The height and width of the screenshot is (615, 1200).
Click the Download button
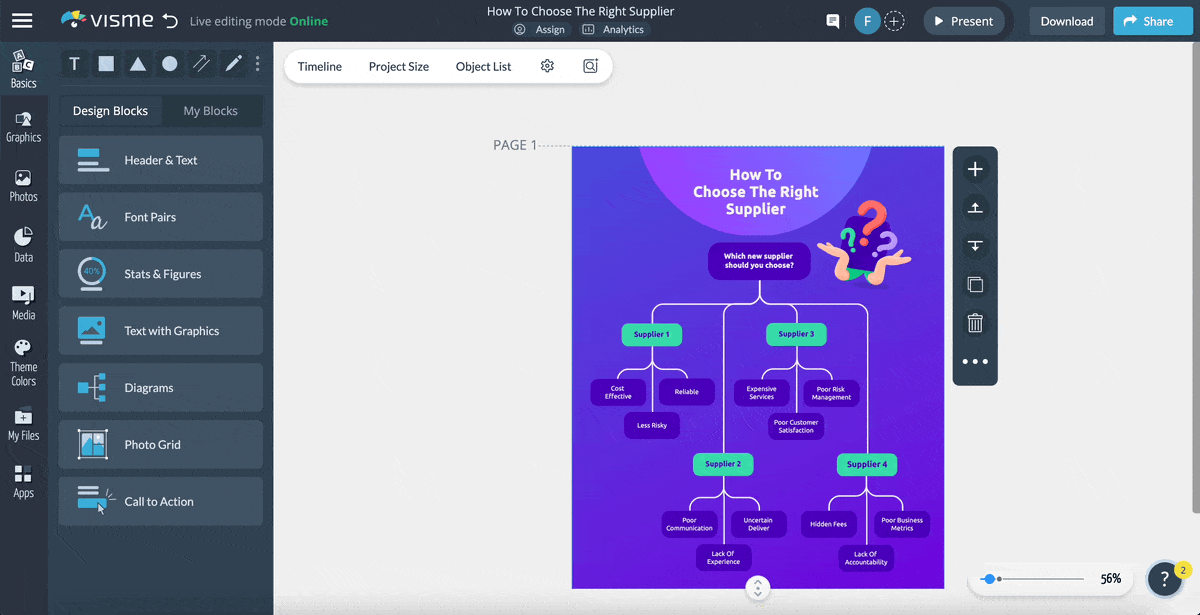coord(1067,20)
